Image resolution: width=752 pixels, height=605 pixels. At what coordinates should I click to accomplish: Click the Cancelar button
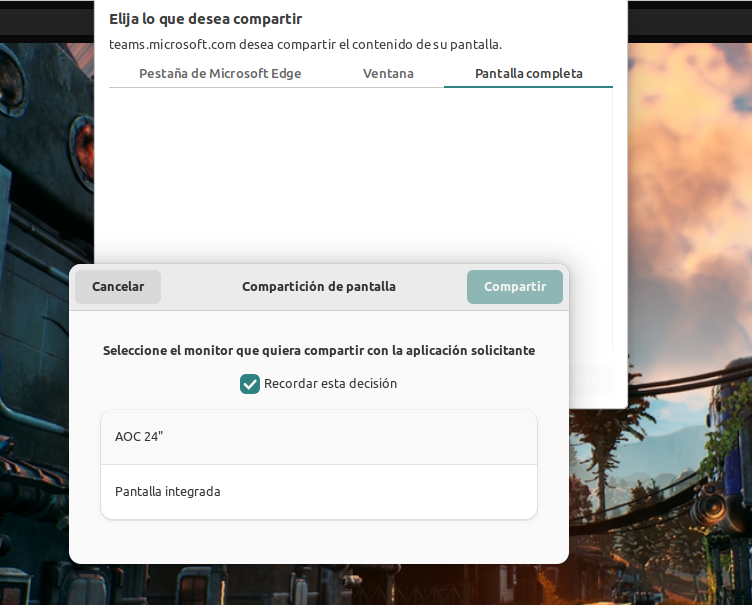118,286
